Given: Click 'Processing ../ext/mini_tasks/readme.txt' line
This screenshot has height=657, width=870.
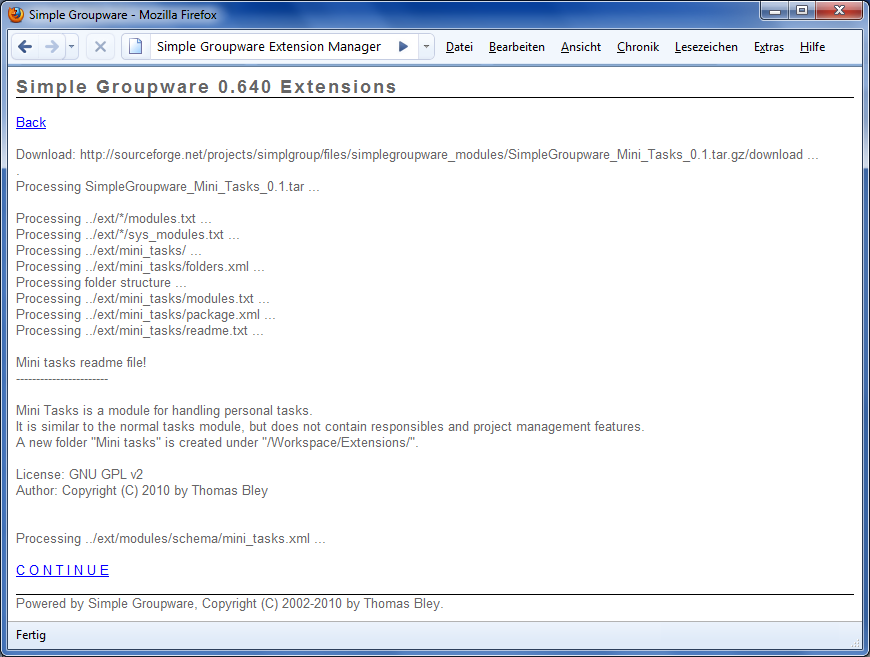Looking at the screenshot, I should pos(140,331).
